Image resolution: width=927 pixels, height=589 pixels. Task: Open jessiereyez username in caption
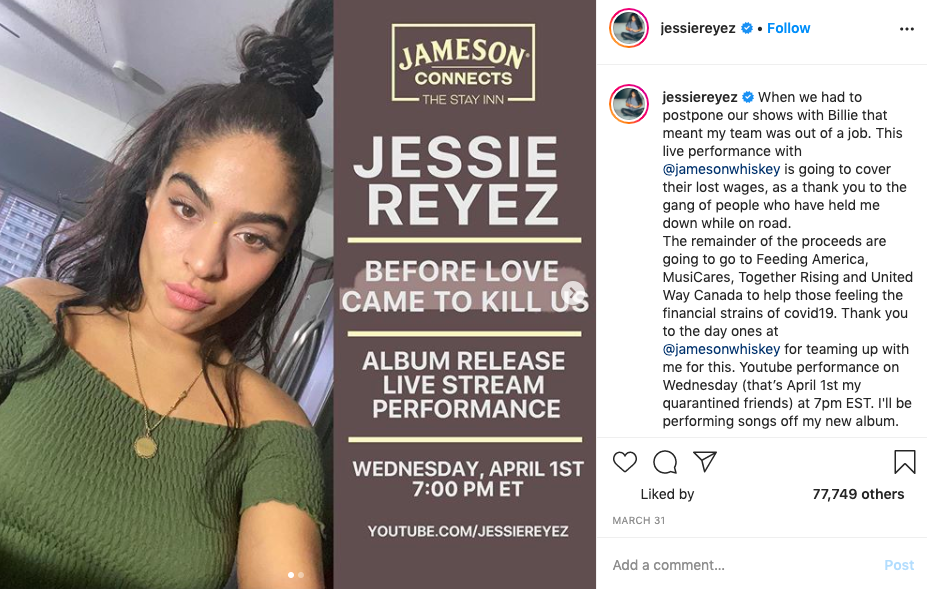[699, 97]
